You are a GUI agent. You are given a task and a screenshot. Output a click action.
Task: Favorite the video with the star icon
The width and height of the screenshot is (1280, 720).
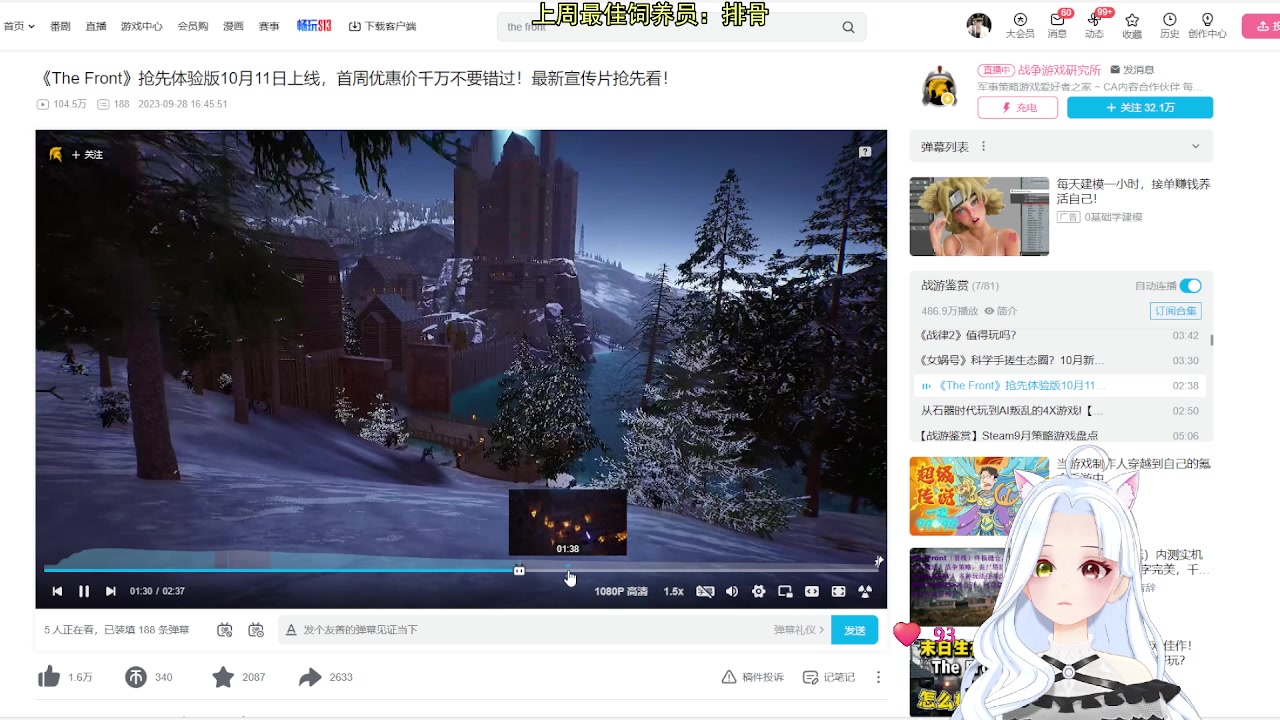[223, 677]
